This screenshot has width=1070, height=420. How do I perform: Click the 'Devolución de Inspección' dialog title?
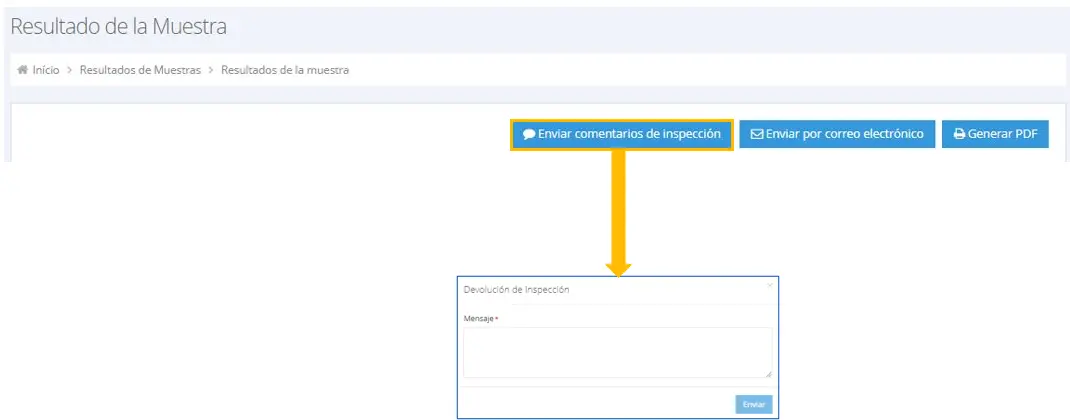[x=516, y=290]
